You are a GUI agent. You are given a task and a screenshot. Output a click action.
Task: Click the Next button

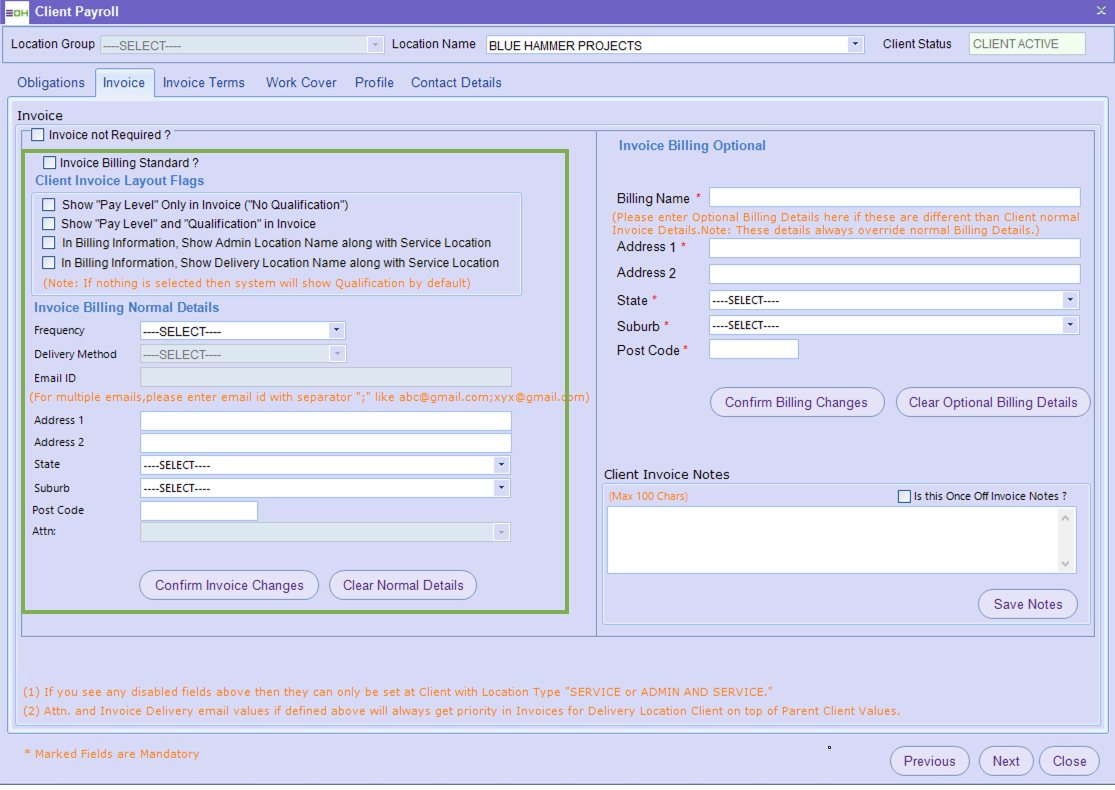[1006, 761]
